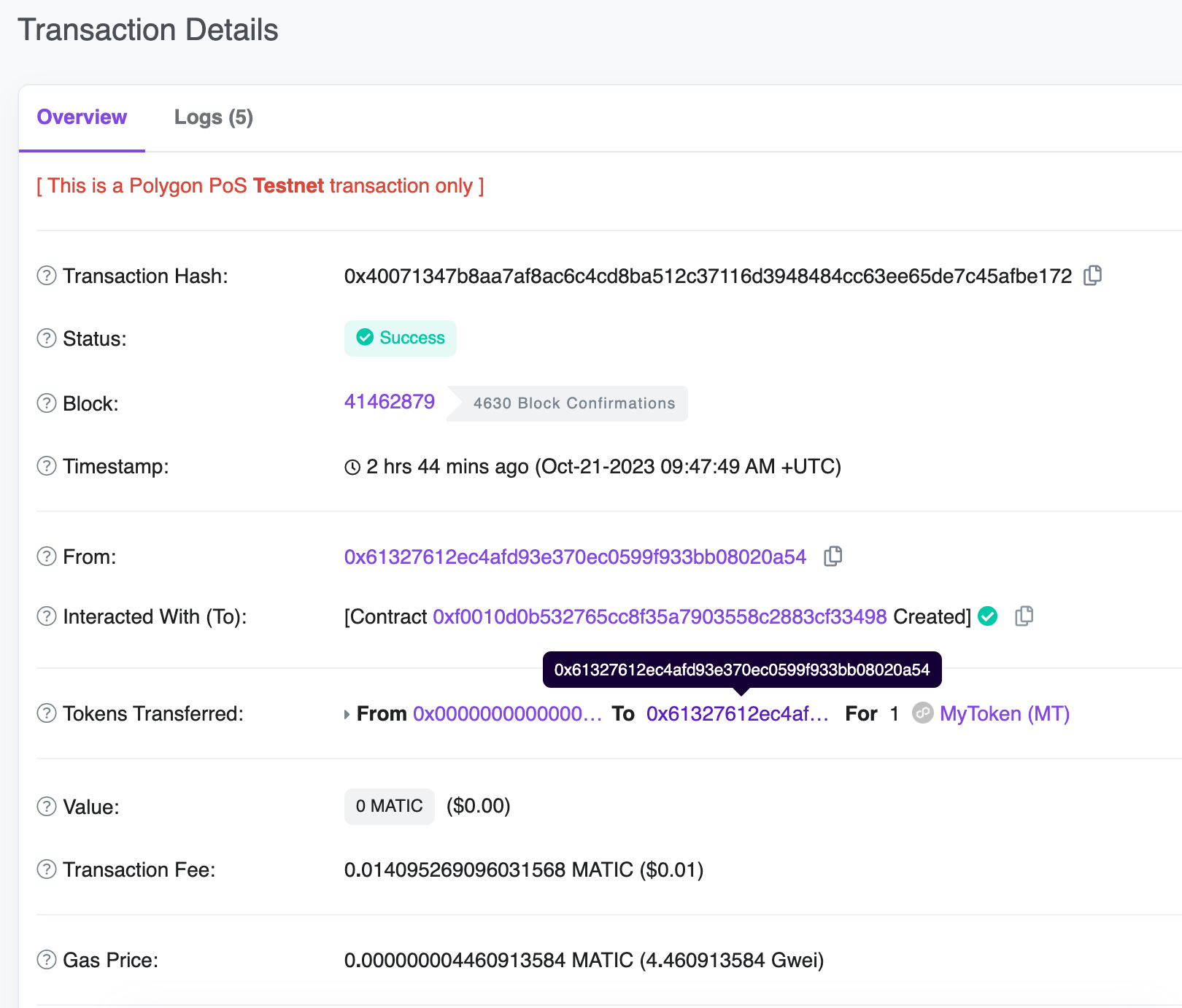
Task: Click the MyToken token logo icon
Action: point(922,713)
